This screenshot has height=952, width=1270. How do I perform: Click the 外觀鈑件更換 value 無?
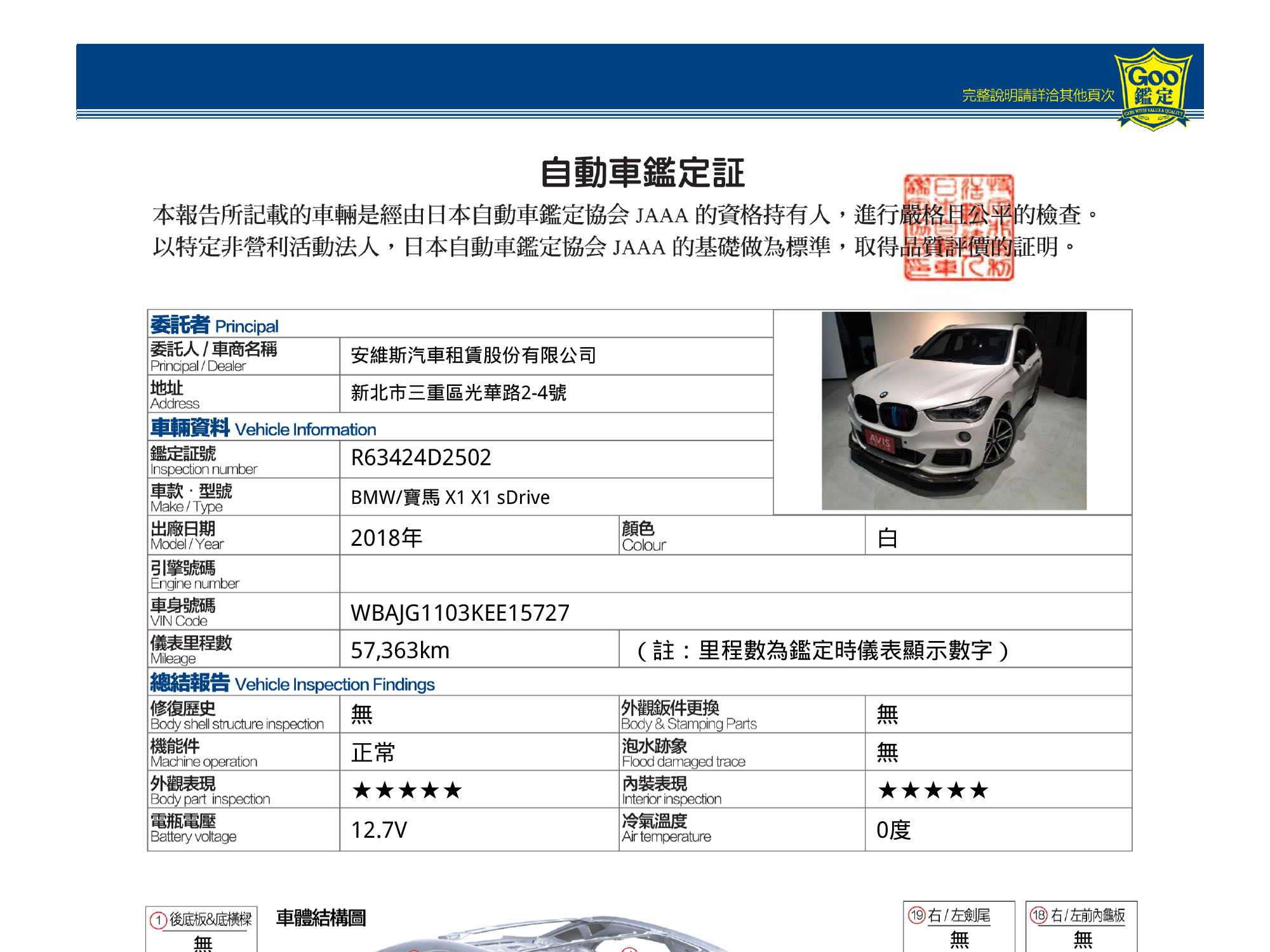click(887, 714)
